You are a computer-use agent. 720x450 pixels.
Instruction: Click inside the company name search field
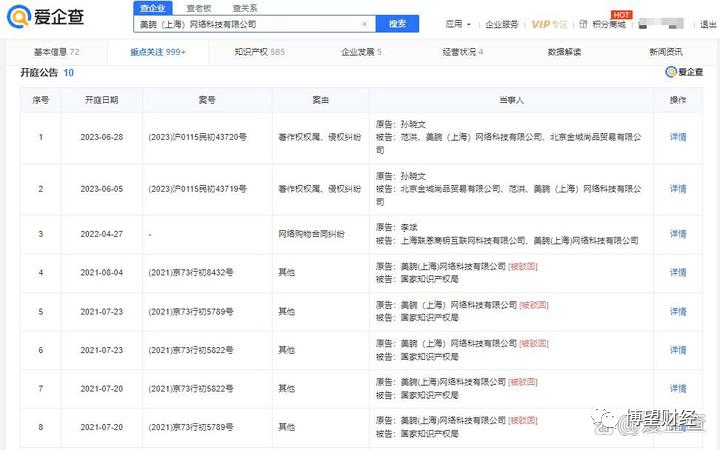(x=250, y=23)
